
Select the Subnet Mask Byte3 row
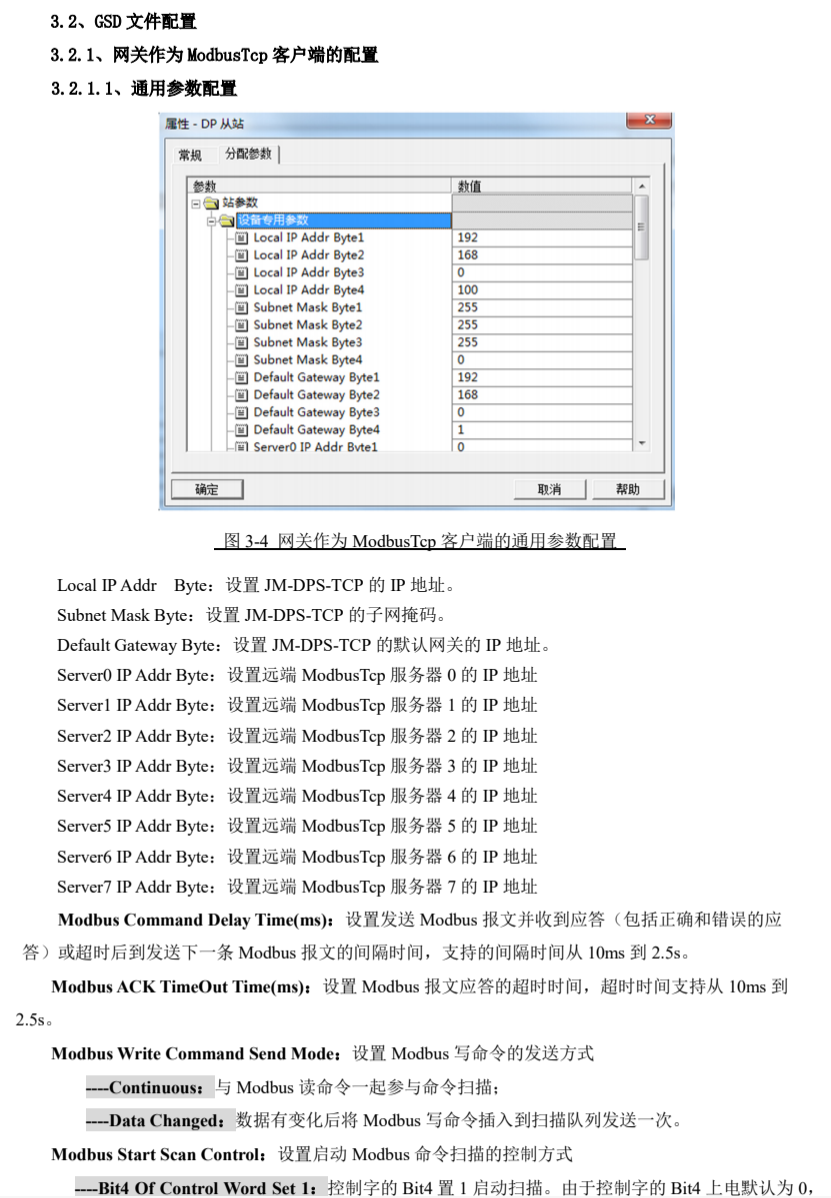308,343
